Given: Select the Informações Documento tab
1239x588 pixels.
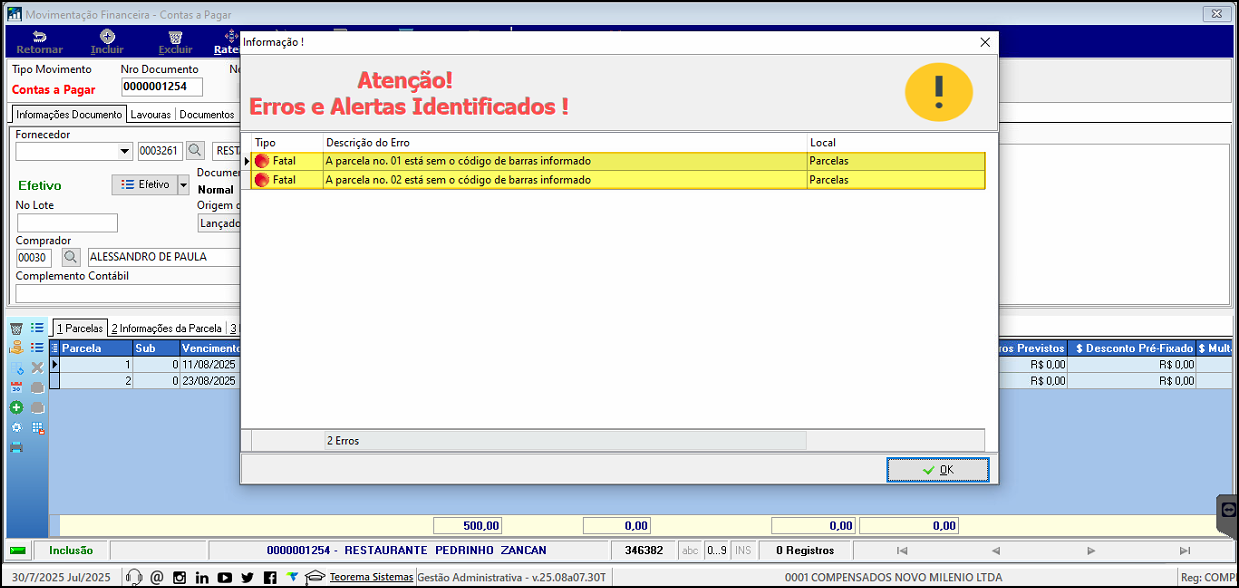Looking at the screenshot, I should pos(69,114).
